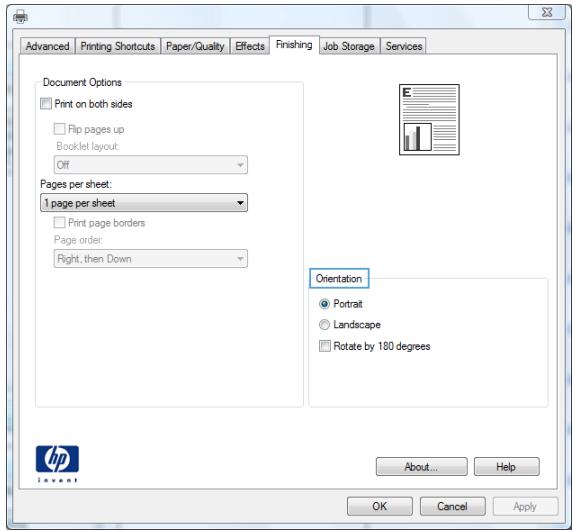Expand the Pages per sheet dropdown
This screenshot has width=573, height=531.
144,203
